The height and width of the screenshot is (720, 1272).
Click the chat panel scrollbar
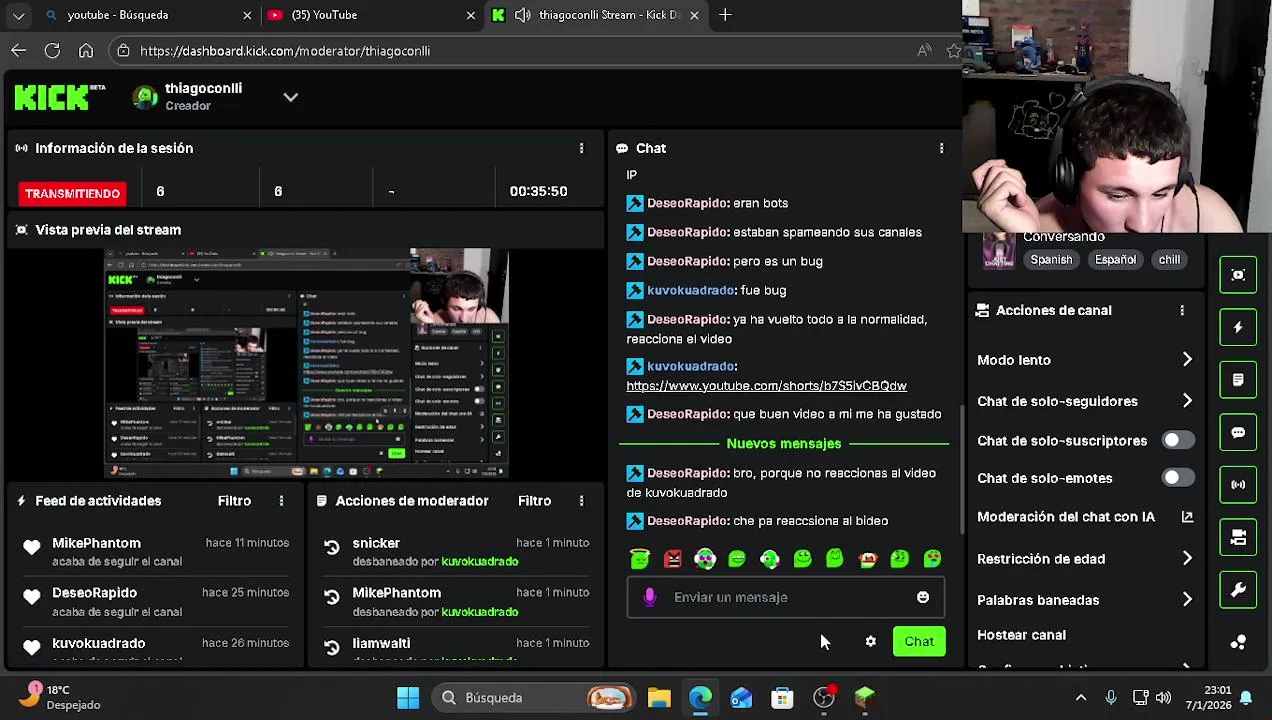961,470
